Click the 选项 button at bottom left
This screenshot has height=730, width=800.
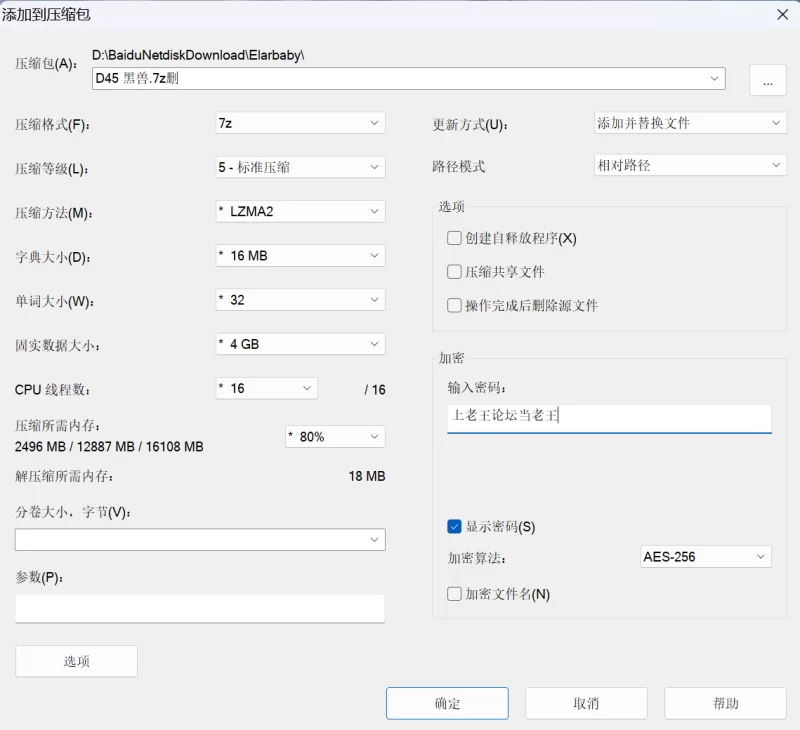point(77,661)
